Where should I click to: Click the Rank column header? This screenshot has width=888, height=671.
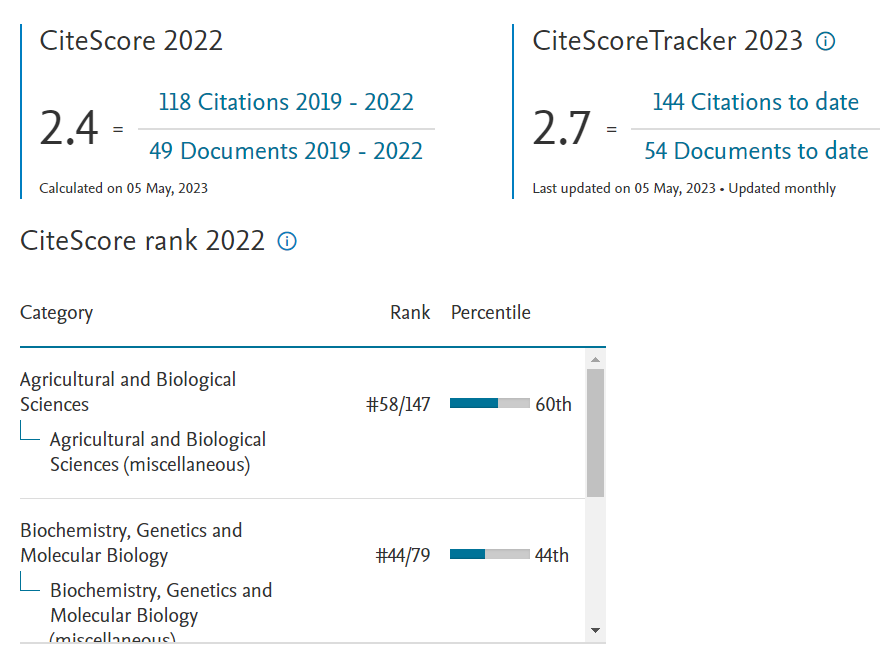pos(410,313)
